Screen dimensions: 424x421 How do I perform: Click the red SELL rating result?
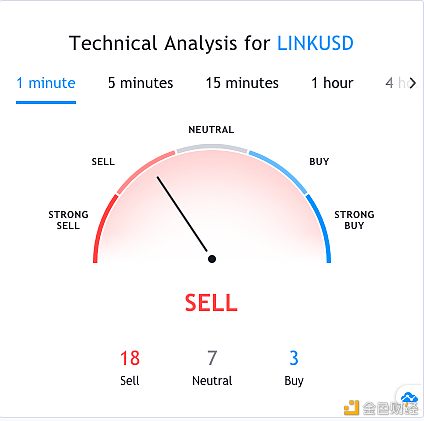[211, 303]
